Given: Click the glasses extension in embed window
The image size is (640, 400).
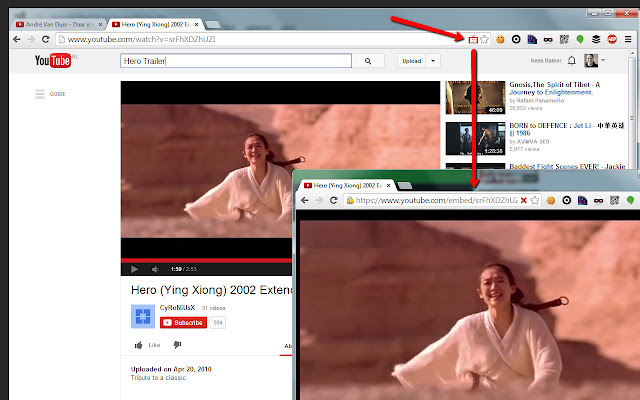Looking at the screenshot, I should click(x=598, y=200).
